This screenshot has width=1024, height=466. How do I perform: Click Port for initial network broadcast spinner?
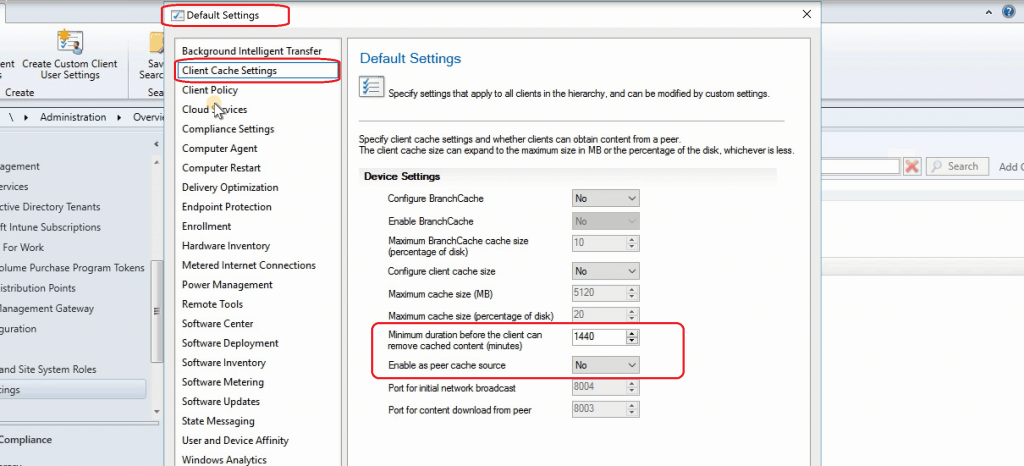632,387
